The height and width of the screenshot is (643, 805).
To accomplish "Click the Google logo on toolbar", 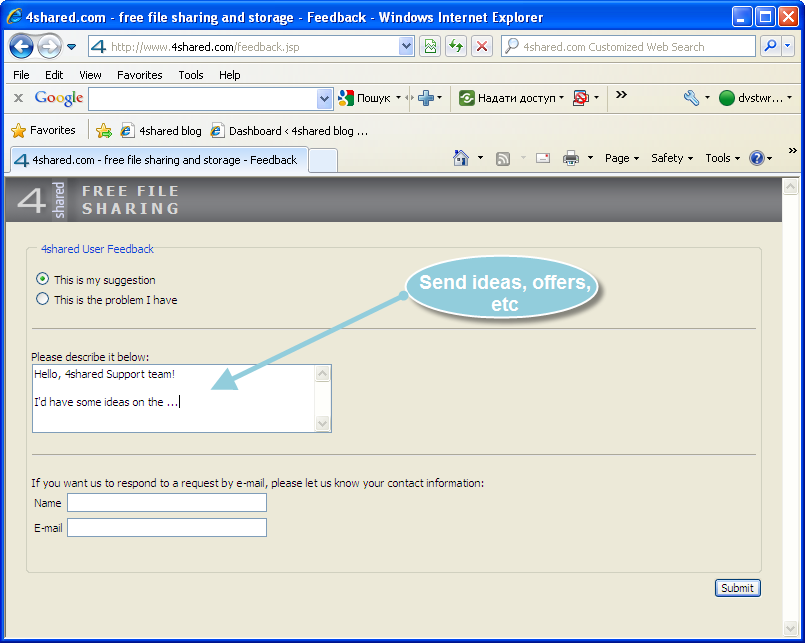I will [59, 98].
